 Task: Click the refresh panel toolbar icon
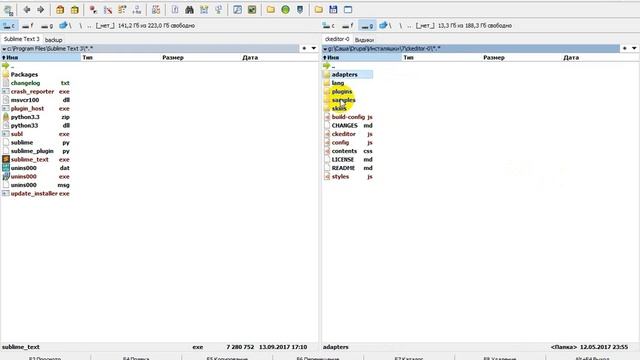9,10
